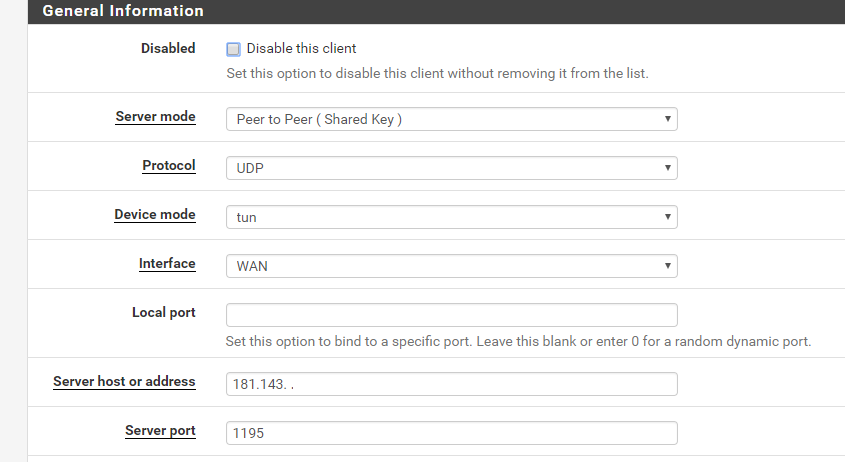Click the Server host or address field
This screenshot has width=845, height=462.
tap(451, 384)
